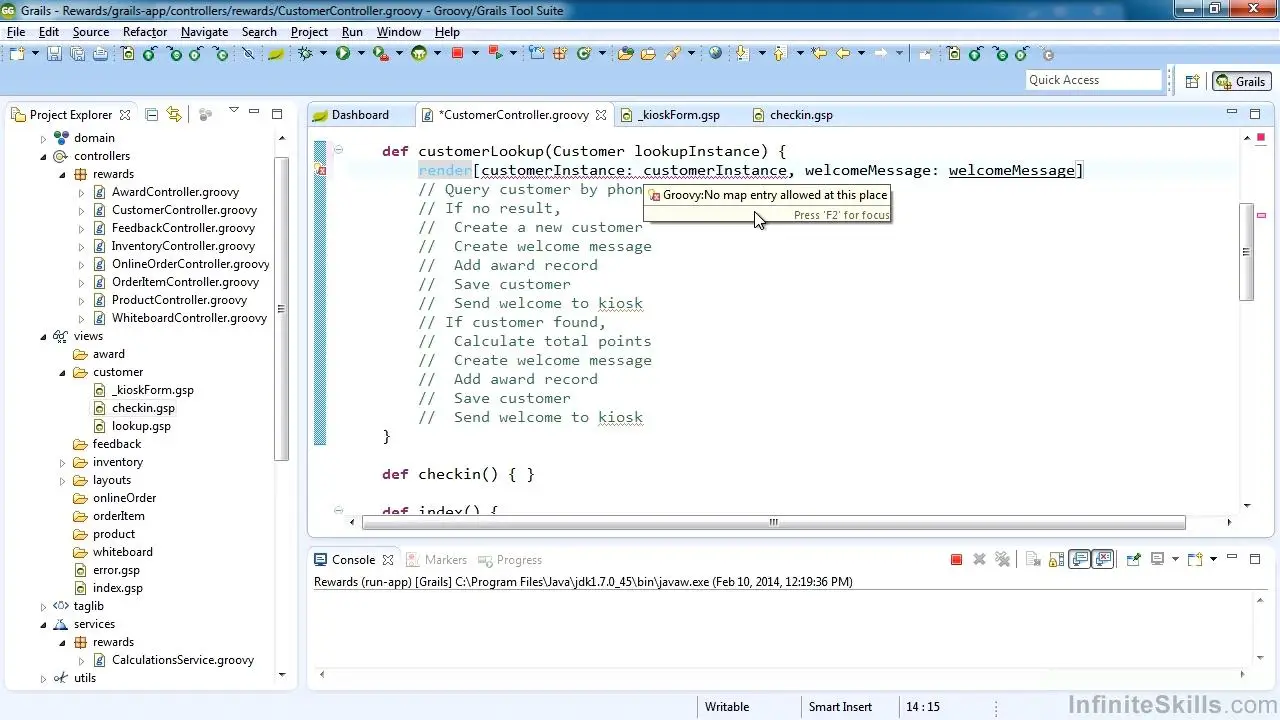Click the Open Perspective icon
The height and width of the screenshot is (720, 1280).
point(1192,82)
